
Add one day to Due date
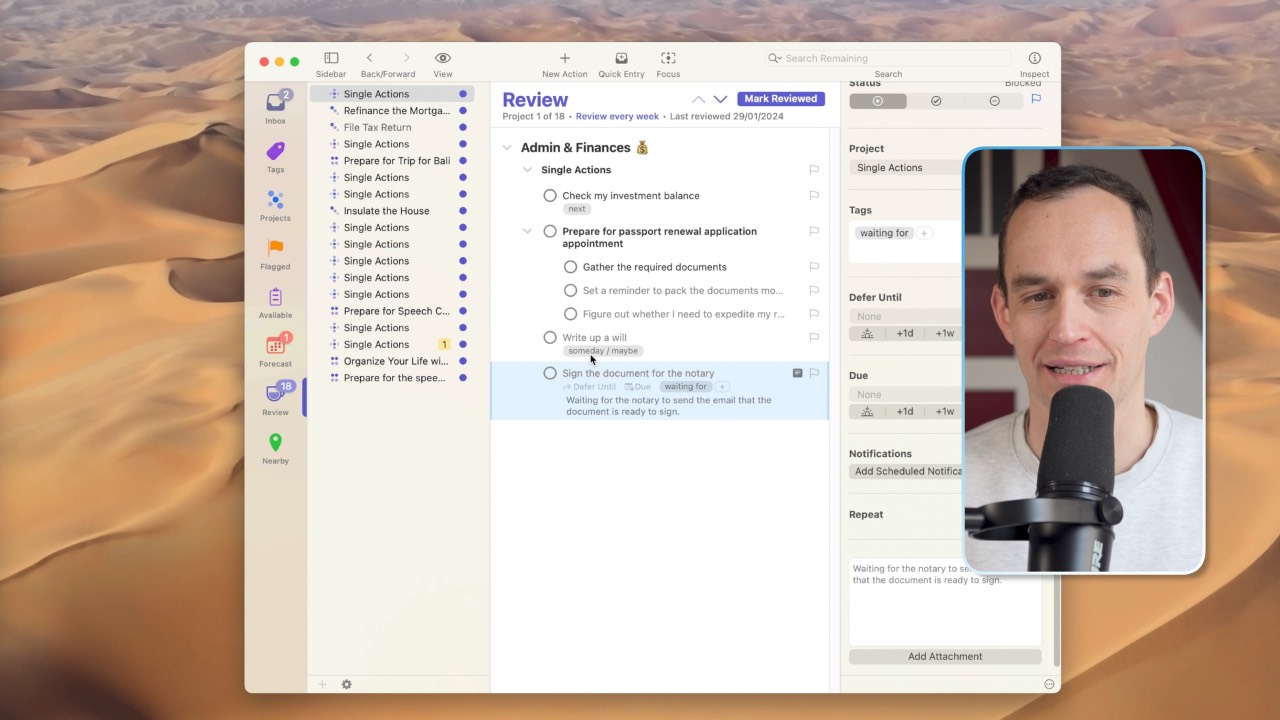(x=905, y=412)
